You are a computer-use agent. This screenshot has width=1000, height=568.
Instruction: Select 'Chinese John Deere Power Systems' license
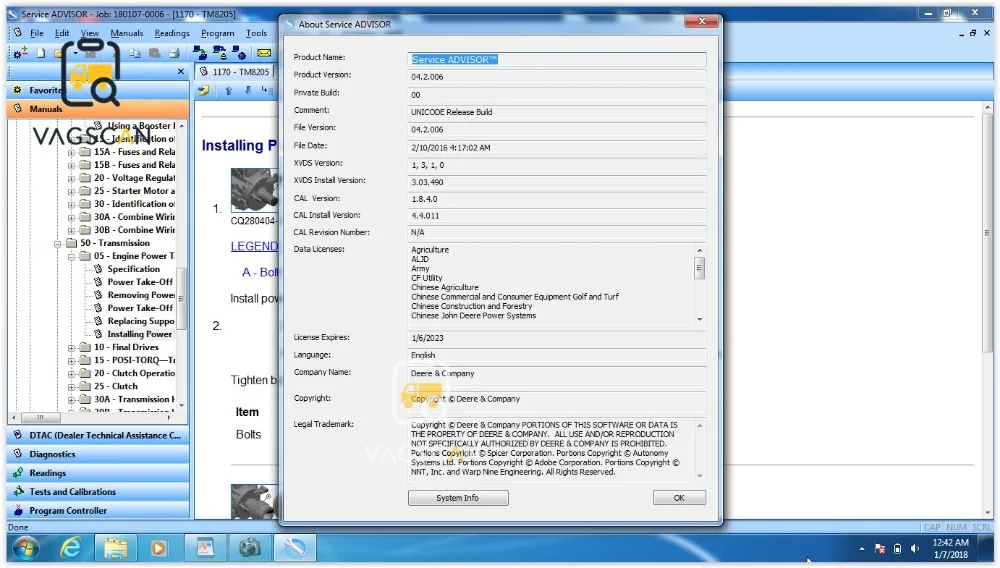click(x=473, y=316)
